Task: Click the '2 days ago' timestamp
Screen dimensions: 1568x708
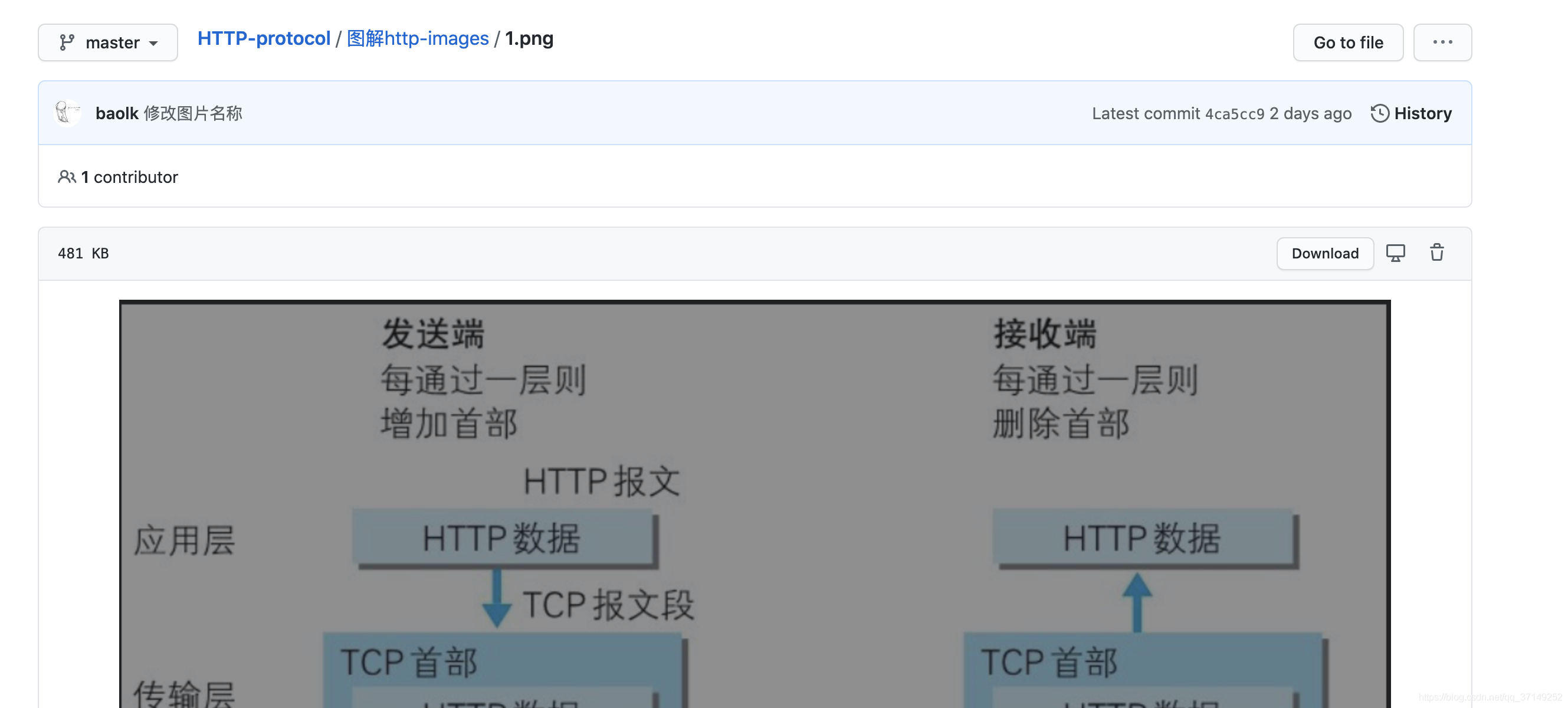Action: tap(1310, 113)
